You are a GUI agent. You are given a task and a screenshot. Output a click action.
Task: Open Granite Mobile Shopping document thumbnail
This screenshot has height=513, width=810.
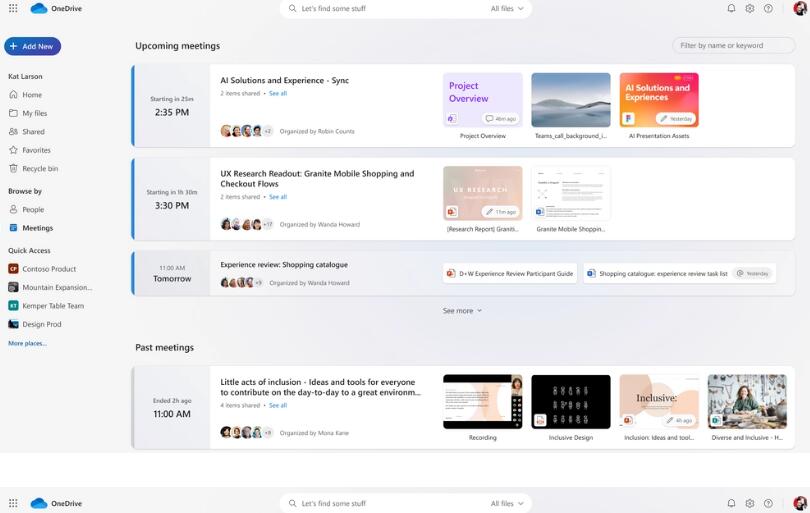[x=571, y=194]
